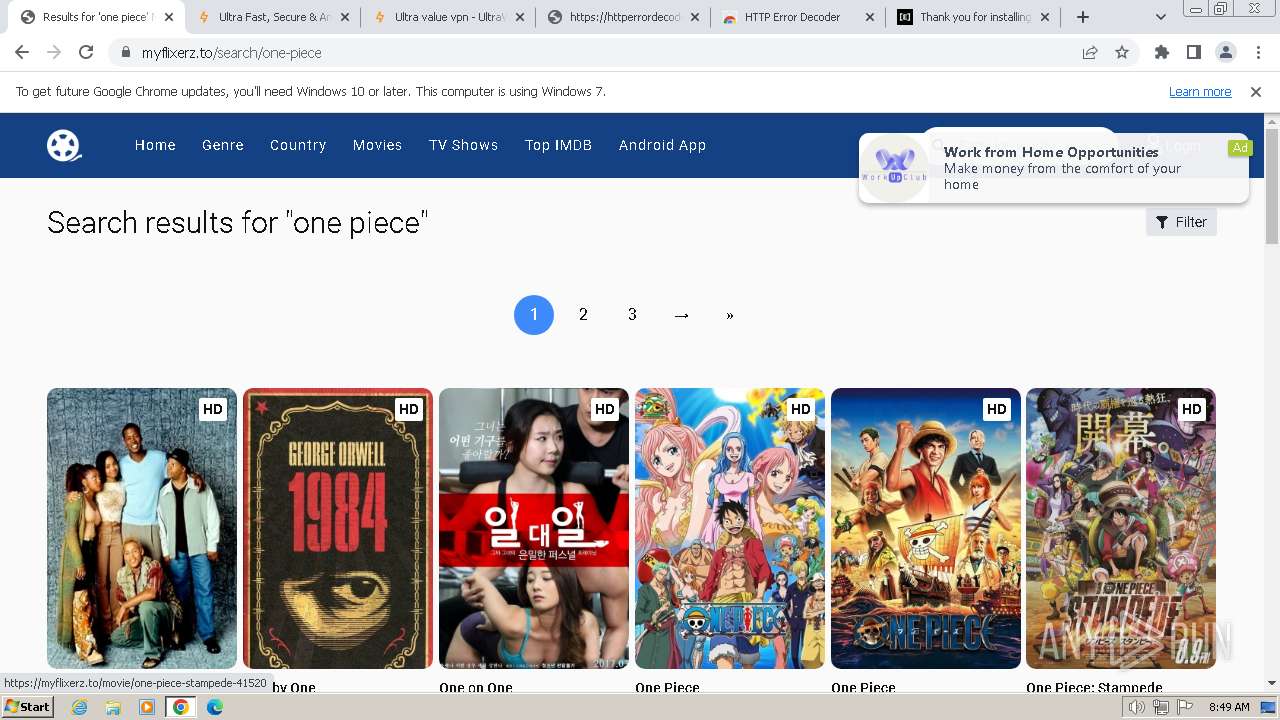Image resolution: width=1280 pixels, height=720 pixels.
Task: Open the Chrome extensions puzzle icon
Action: click(1161, 53)
